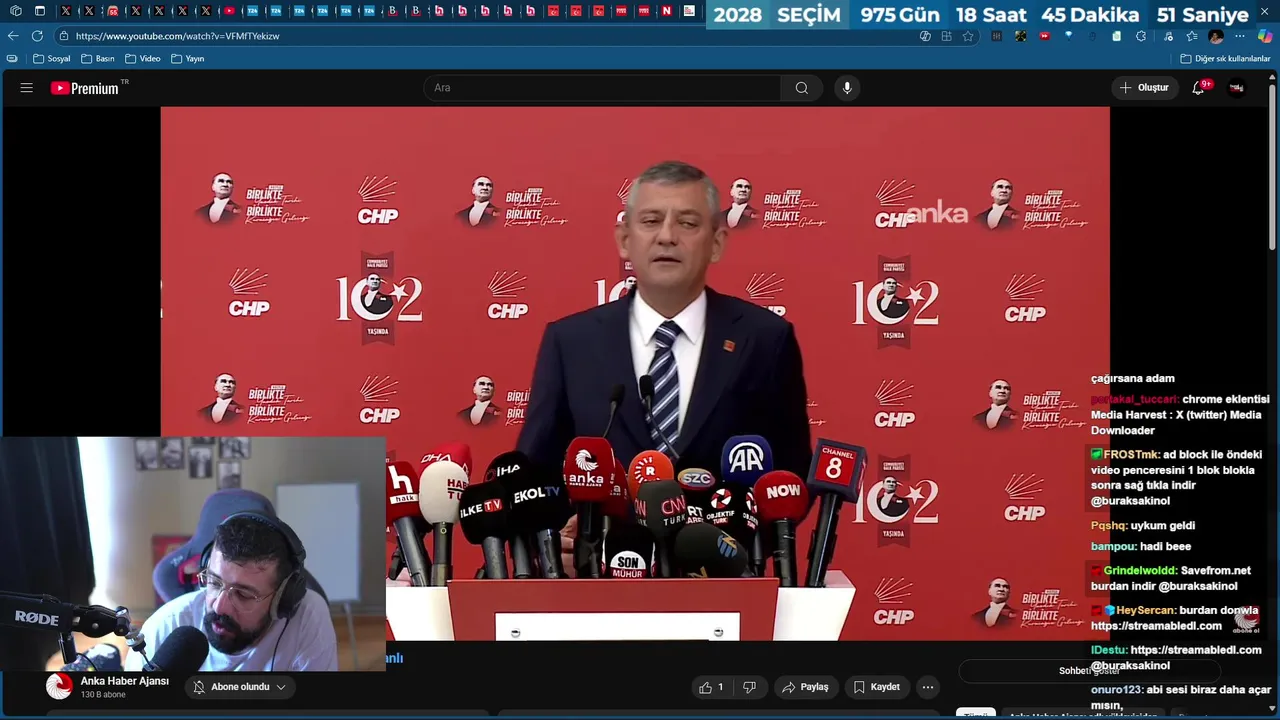The width and height of the screenshot is (1280, 720).
Task: Click the Kaydet save button
Action: pyautogui.click(x=876, y=687)
